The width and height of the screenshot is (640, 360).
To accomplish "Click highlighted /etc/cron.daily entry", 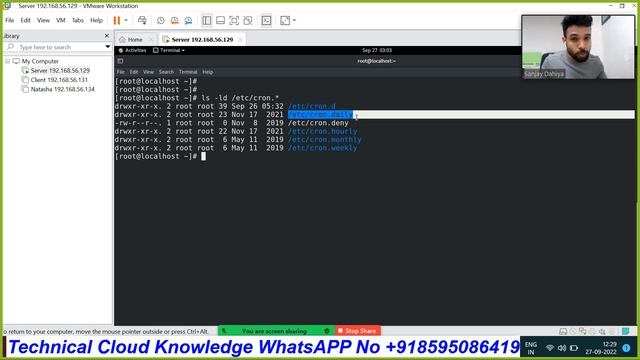I will coord(320,115).
